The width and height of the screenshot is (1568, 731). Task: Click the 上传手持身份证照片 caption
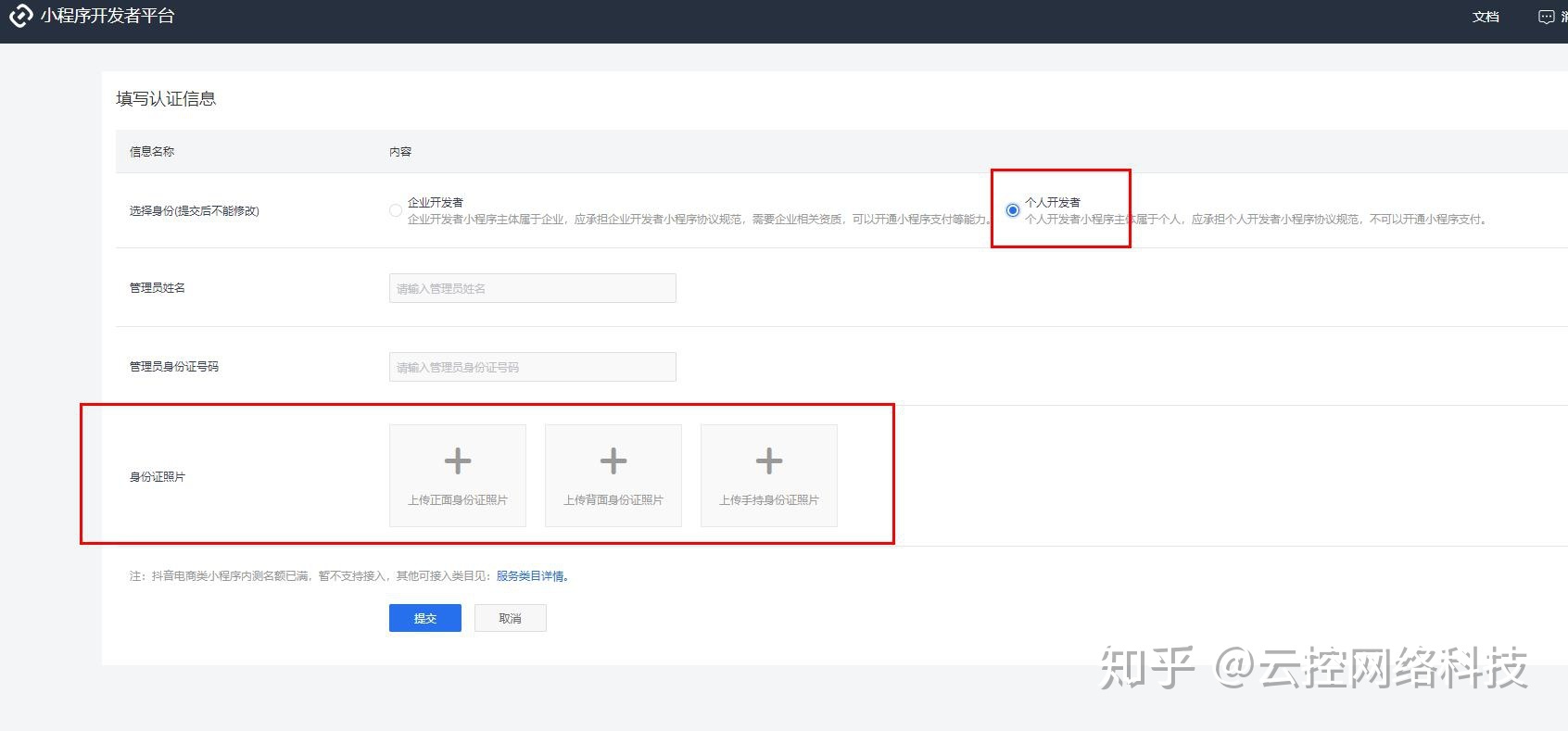(x=769, y=500)
